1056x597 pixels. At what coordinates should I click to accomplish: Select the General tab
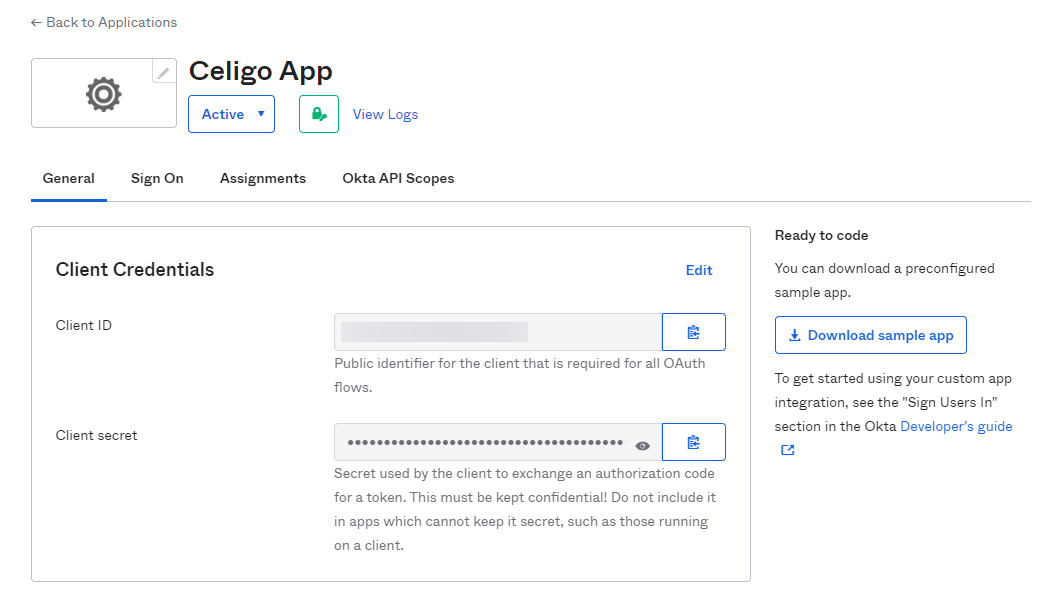pyautogui.click(x=69, y=179)
